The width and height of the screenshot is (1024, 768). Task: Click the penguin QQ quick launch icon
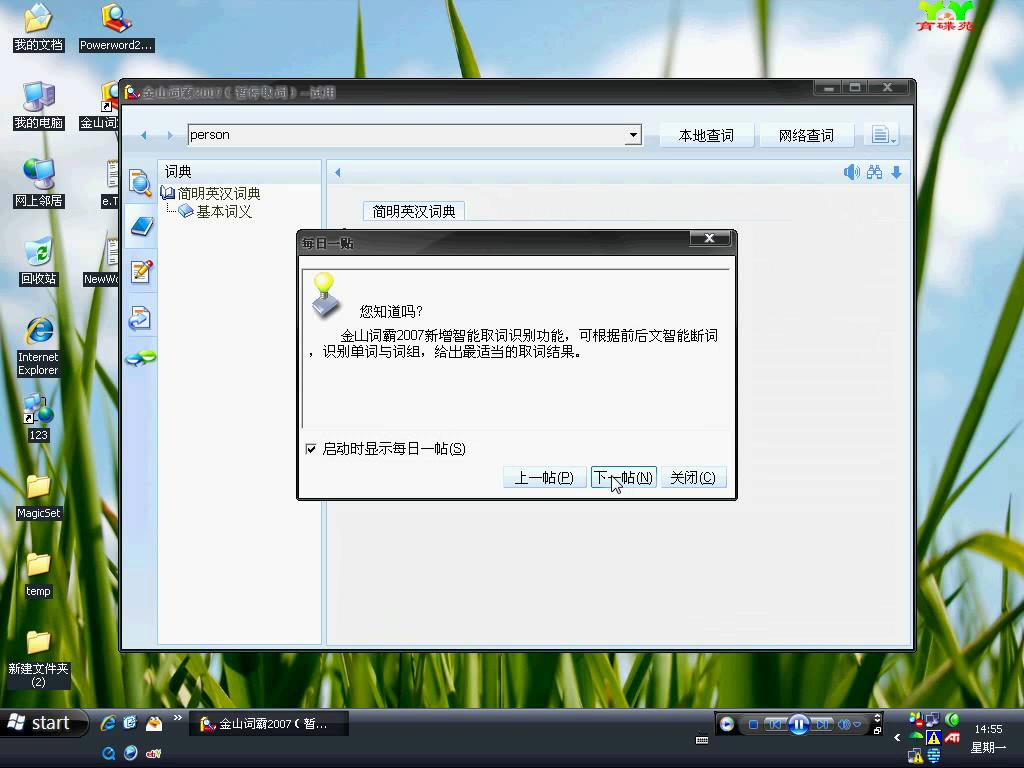coord(154,723)
